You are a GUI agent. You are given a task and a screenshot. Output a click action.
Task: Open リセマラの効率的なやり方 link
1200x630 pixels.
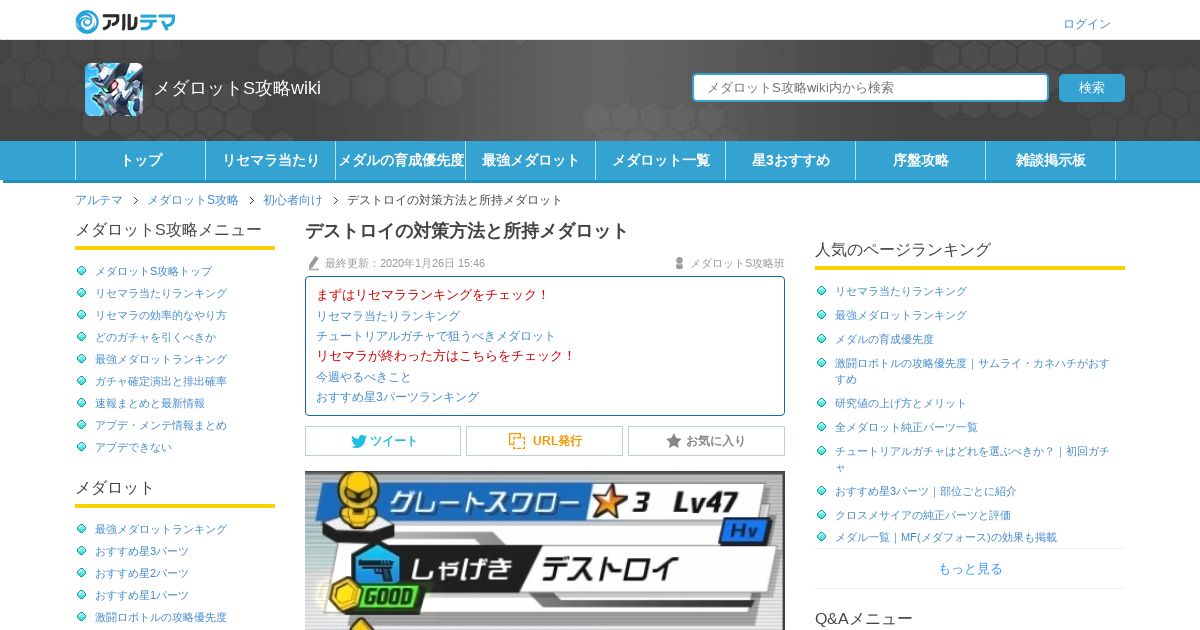161,315
